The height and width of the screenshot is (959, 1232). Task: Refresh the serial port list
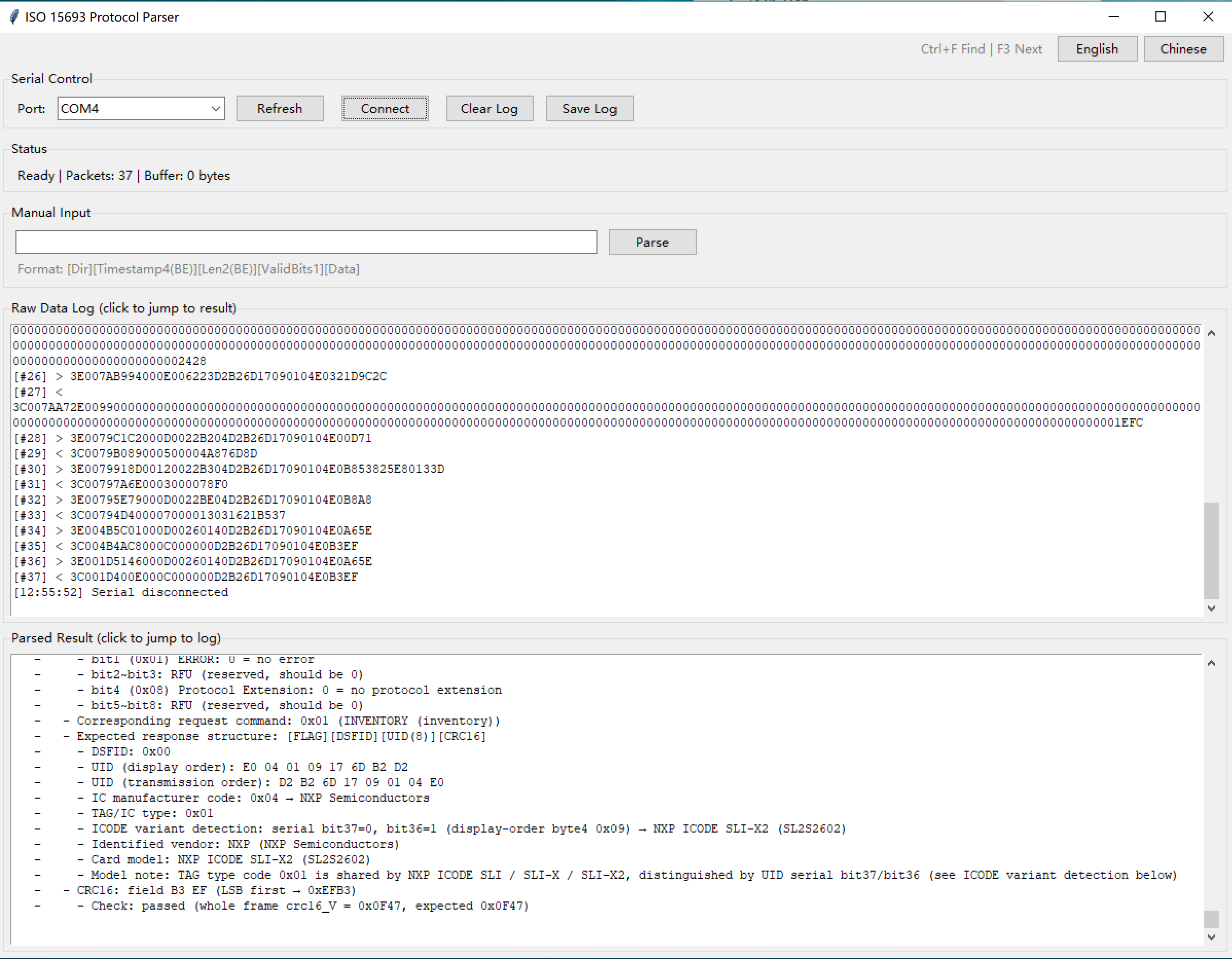[280, 108]
